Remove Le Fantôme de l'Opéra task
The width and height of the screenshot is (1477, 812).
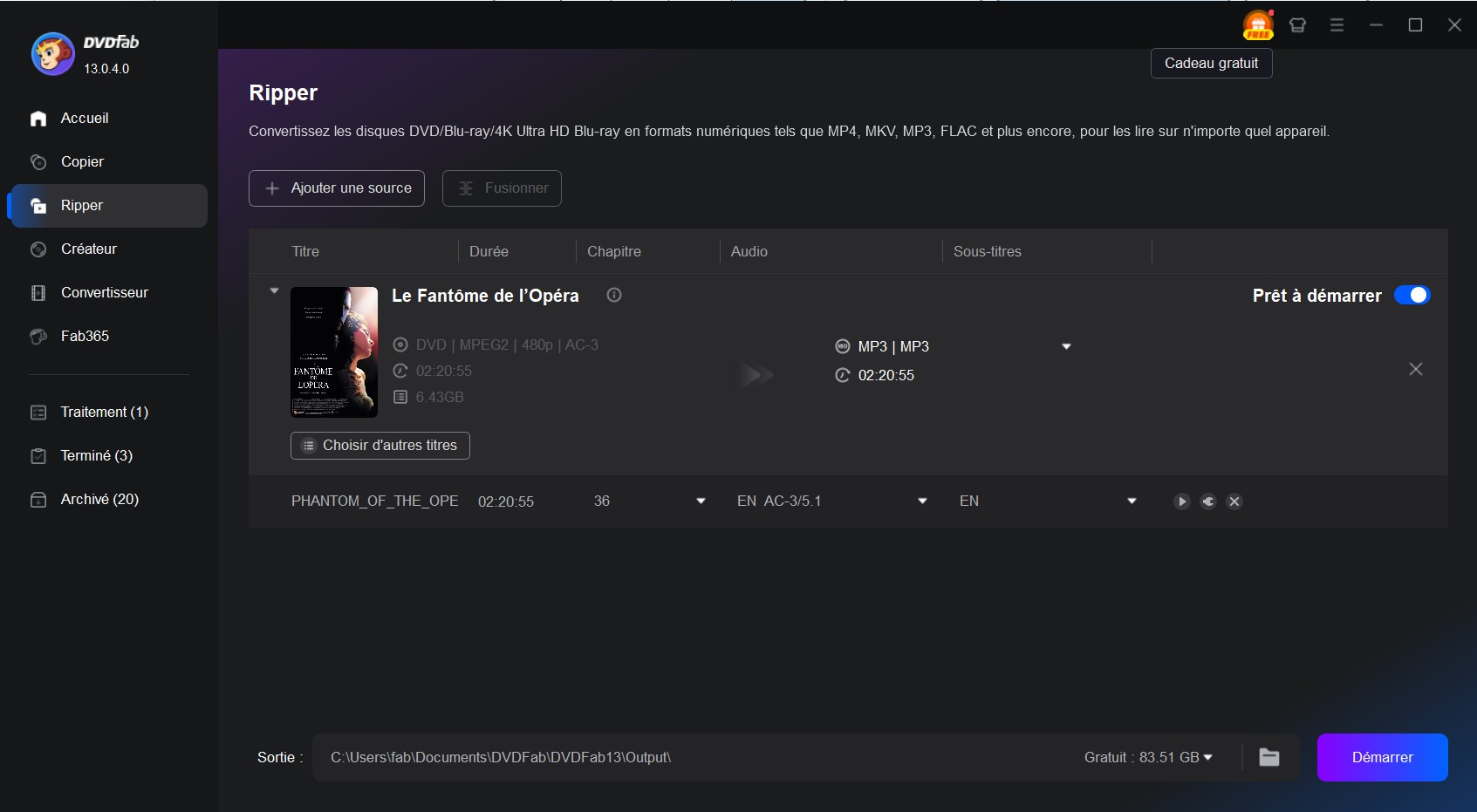pyautogui.click(x=1416, y=369)
